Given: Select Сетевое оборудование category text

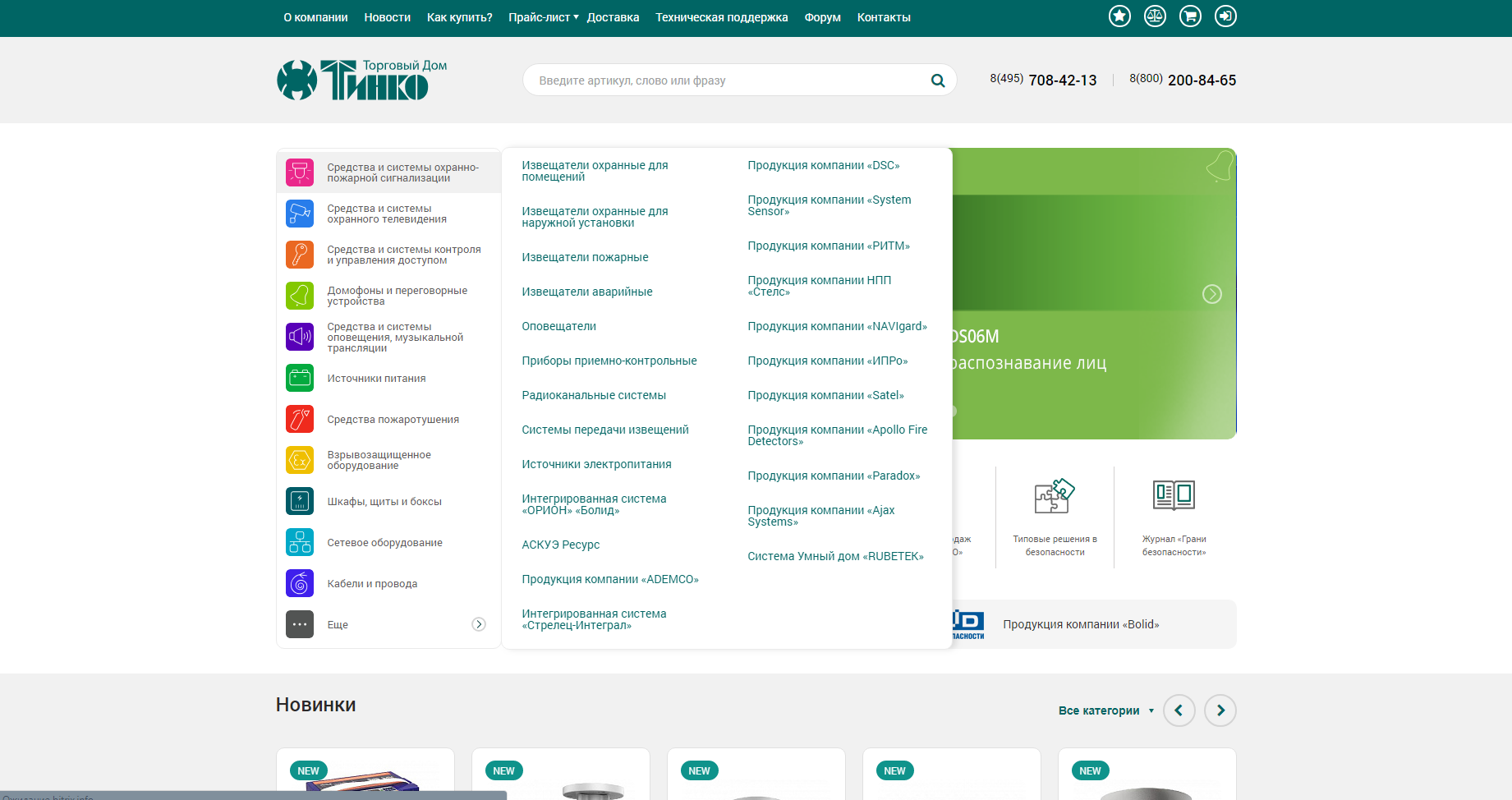Looking at the screenshot, I should pos(385,542).
